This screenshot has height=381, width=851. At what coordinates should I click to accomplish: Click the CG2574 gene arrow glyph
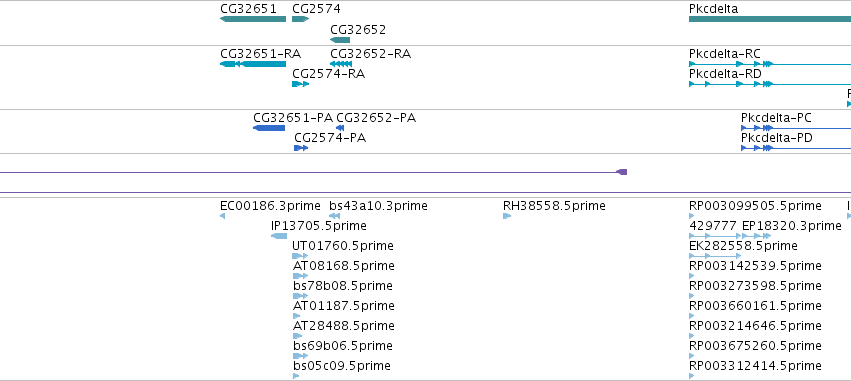[x=300, y=19]
